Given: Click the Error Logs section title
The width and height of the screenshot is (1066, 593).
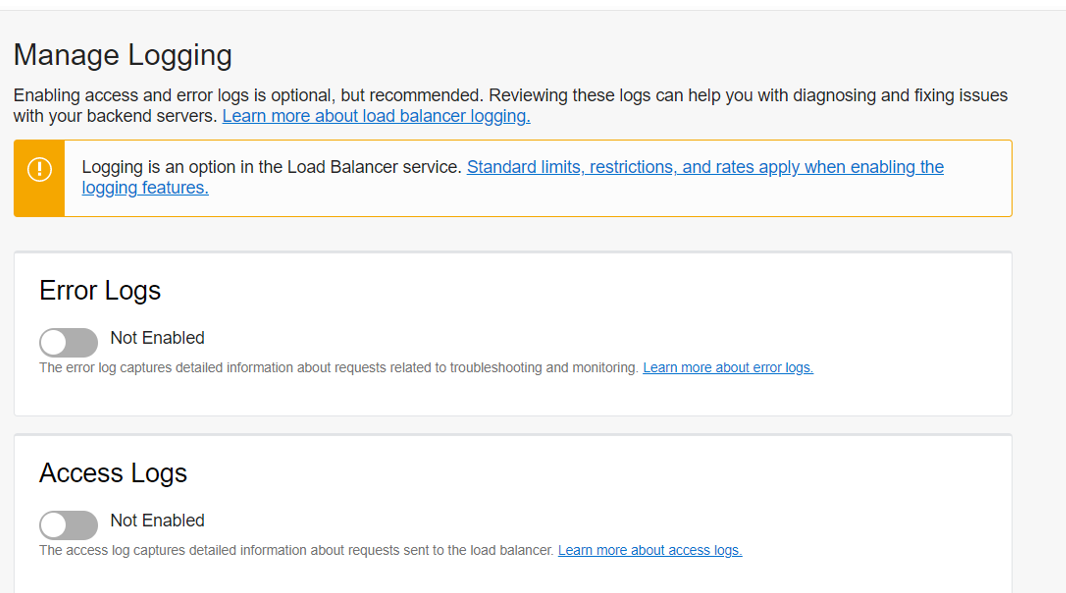Looking at the screenshot, I should click(x=100, y=291).
